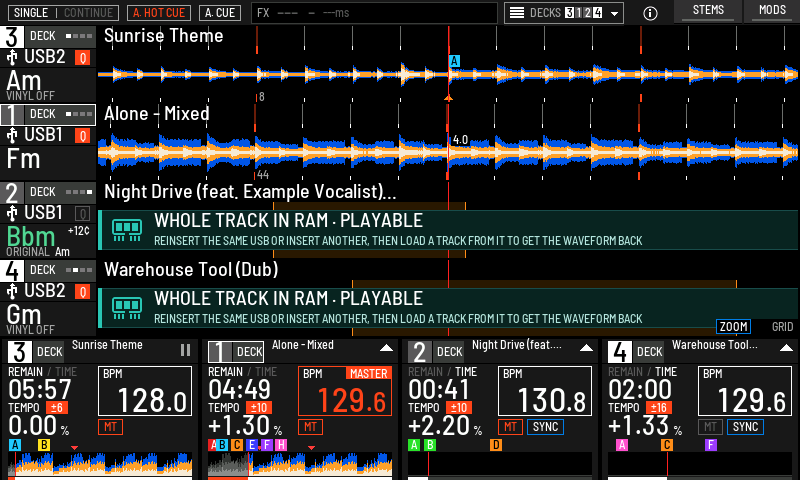Click the 3 DECK button in the bottom panel
Viewport: 800px width, 480px height.
[x=36, y=352]
